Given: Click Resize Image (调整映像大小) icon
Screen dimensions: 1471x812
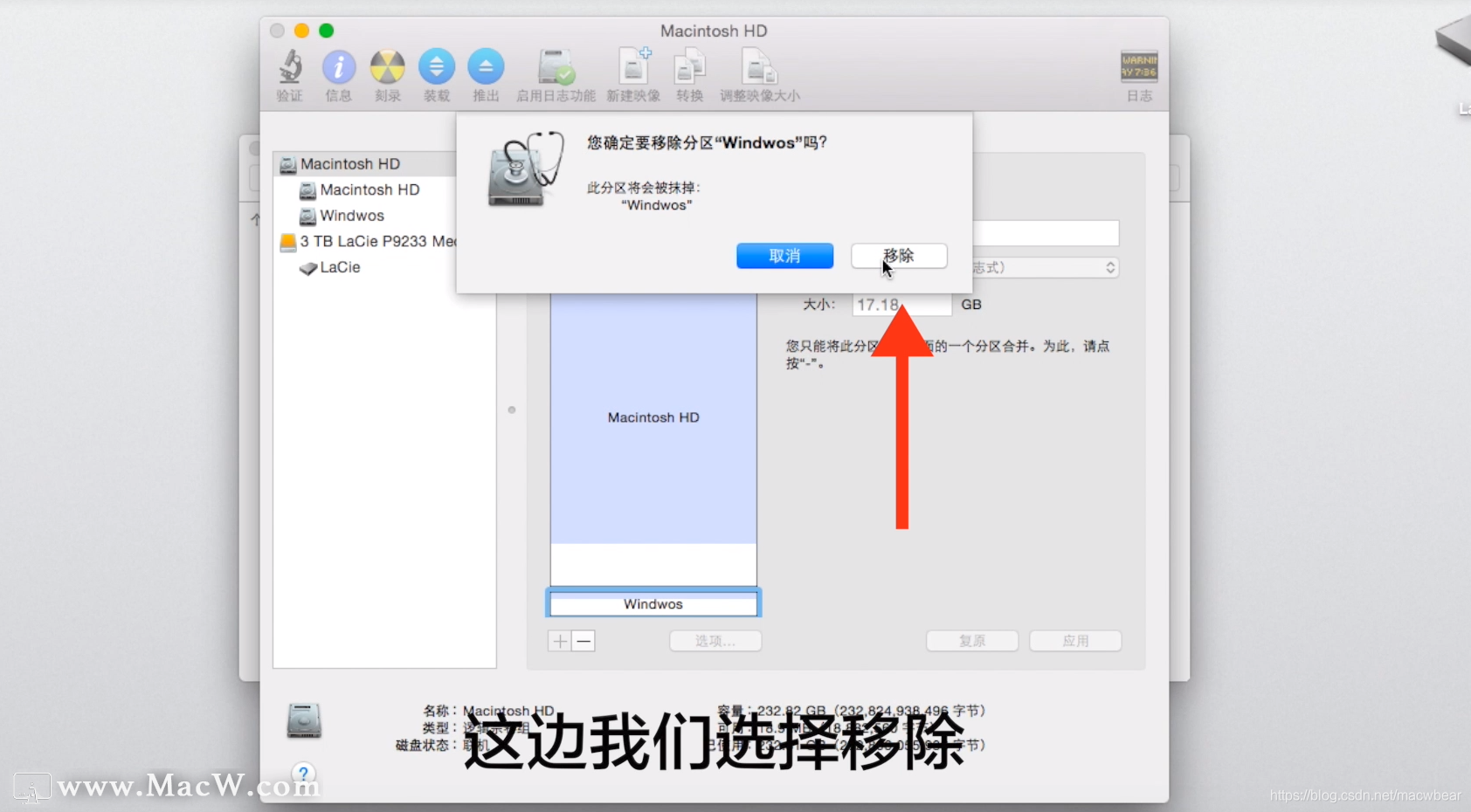Looking at the screenshot, I should coord(759,67).
